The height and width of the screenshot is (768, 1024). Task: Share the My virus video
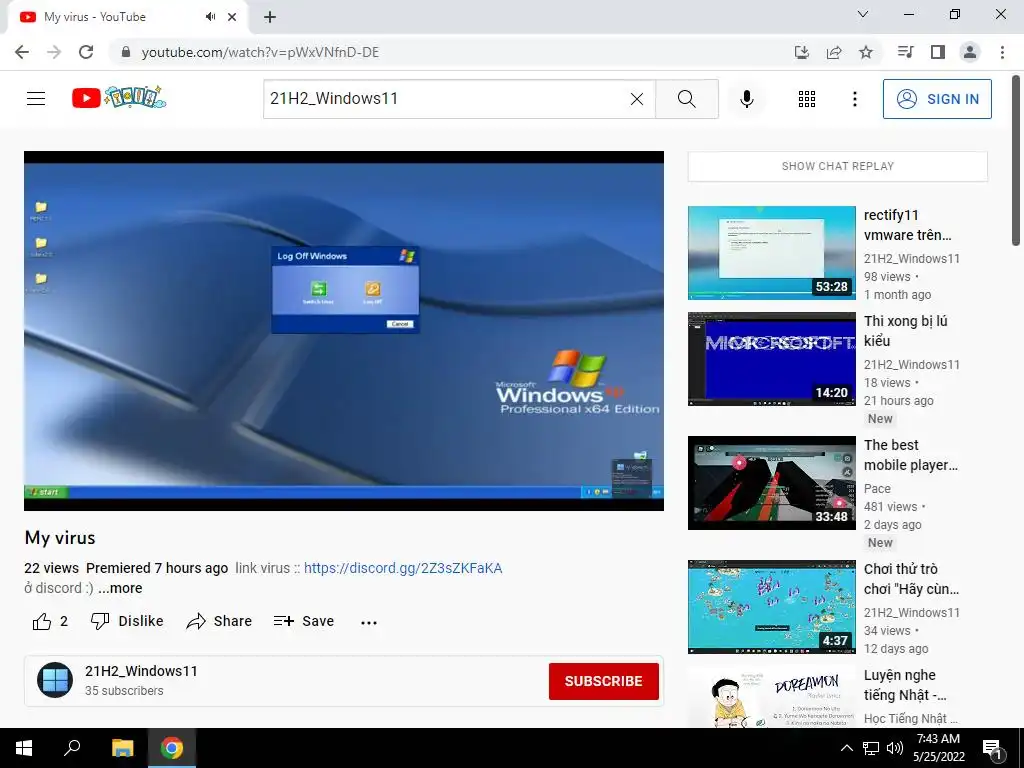219,622
